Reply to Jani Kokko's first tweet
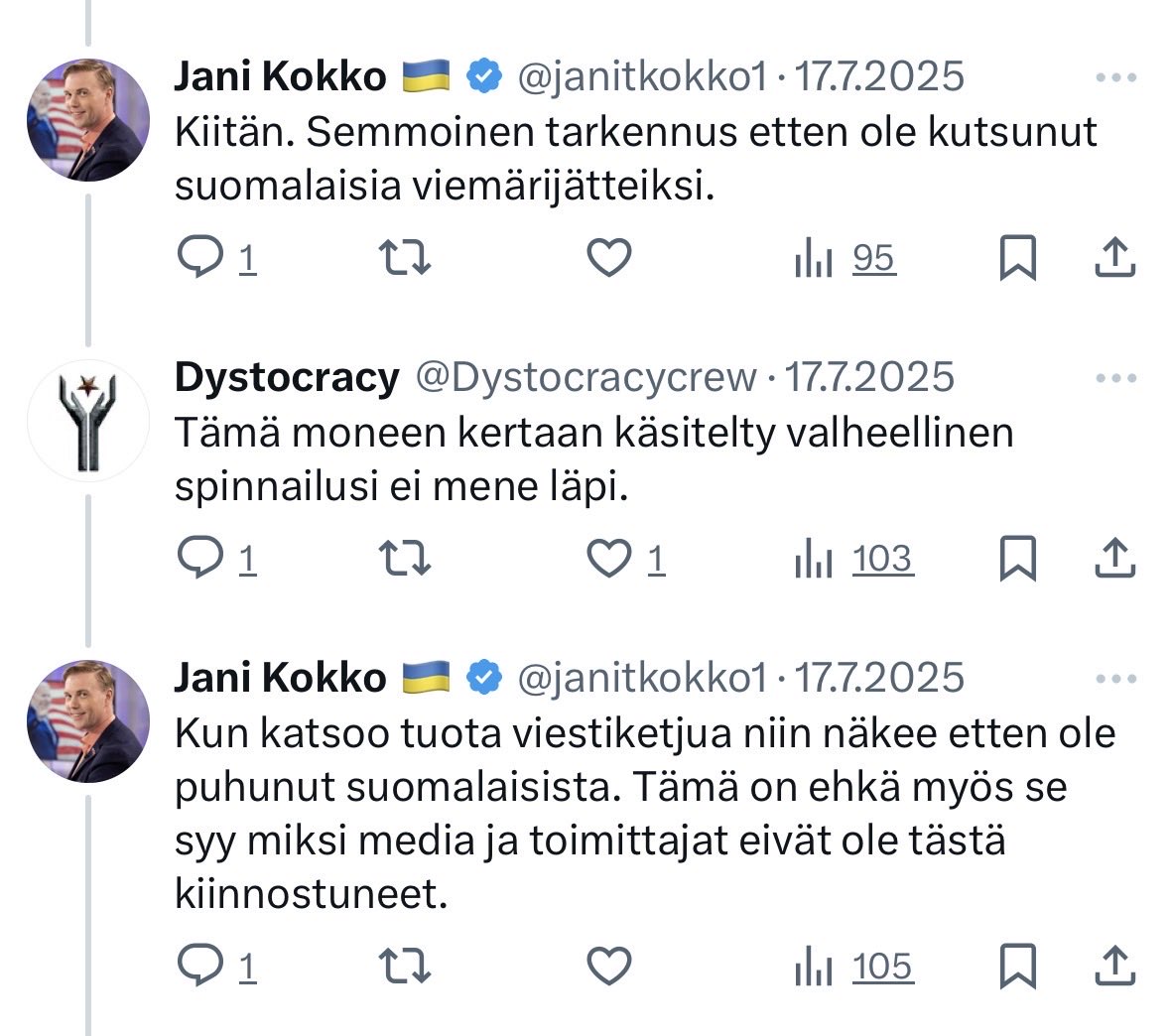 (200, 258)
